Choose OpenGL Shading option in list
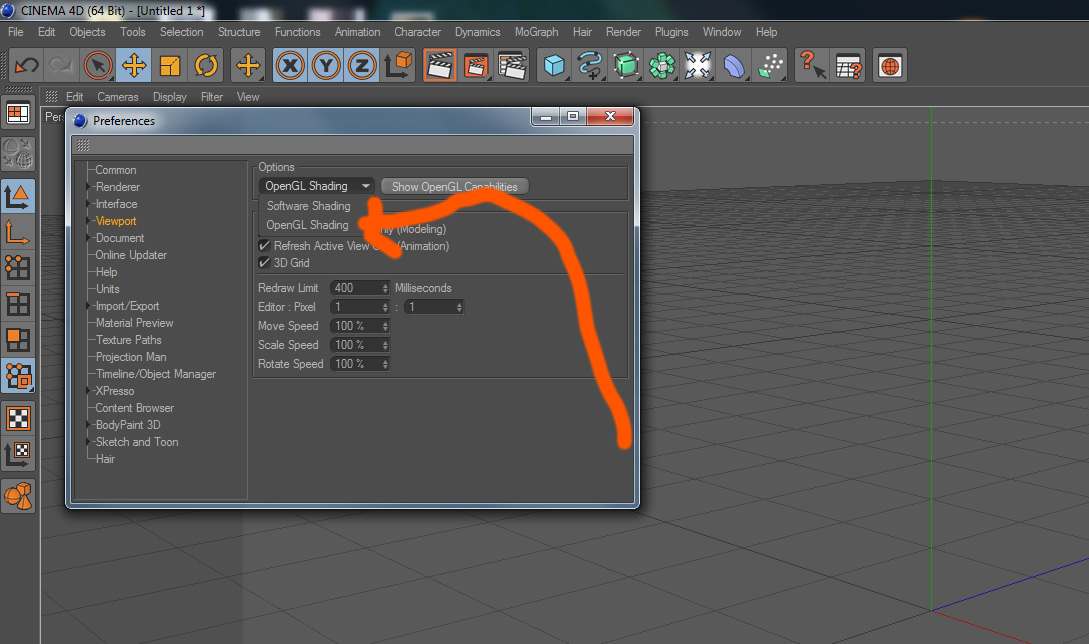Viewport: 1089px width, 644px height. click(307, 225)
